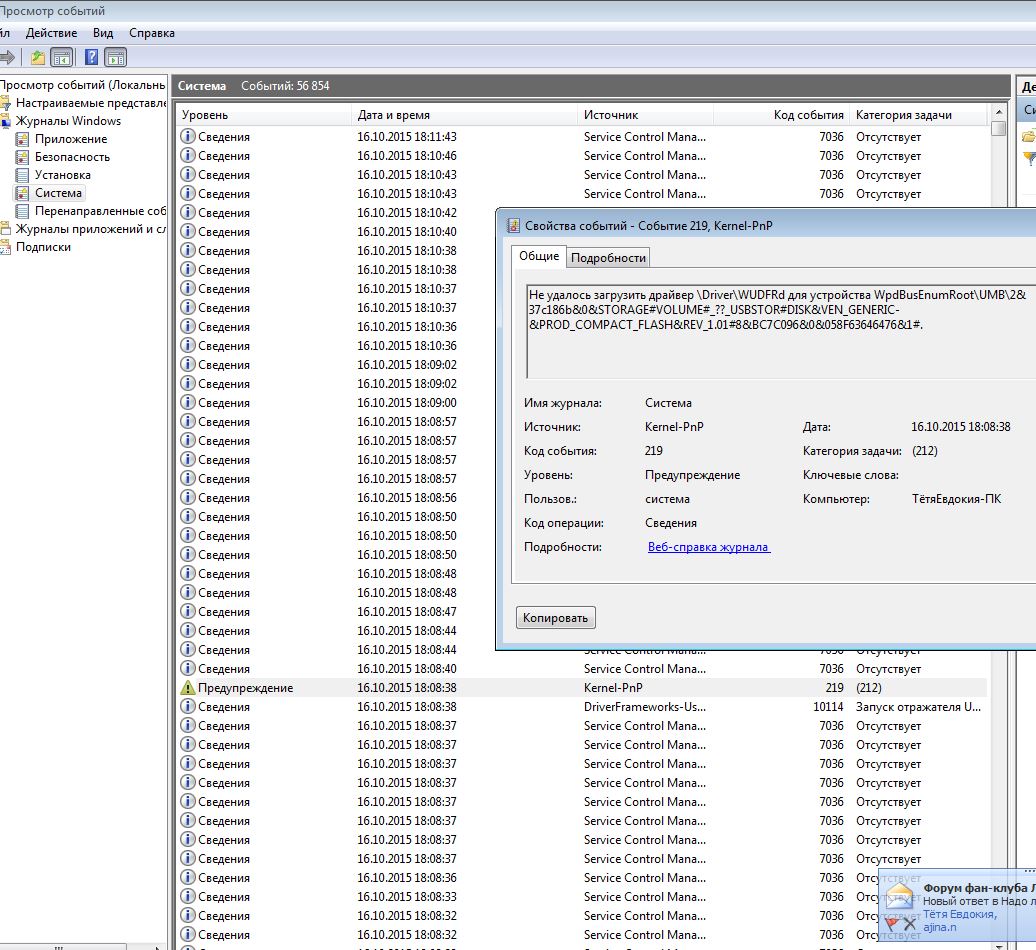Toggle the action pane toolbar button
The width and height of the screenshot is (1036, 950).
click(x=115, y=57)
